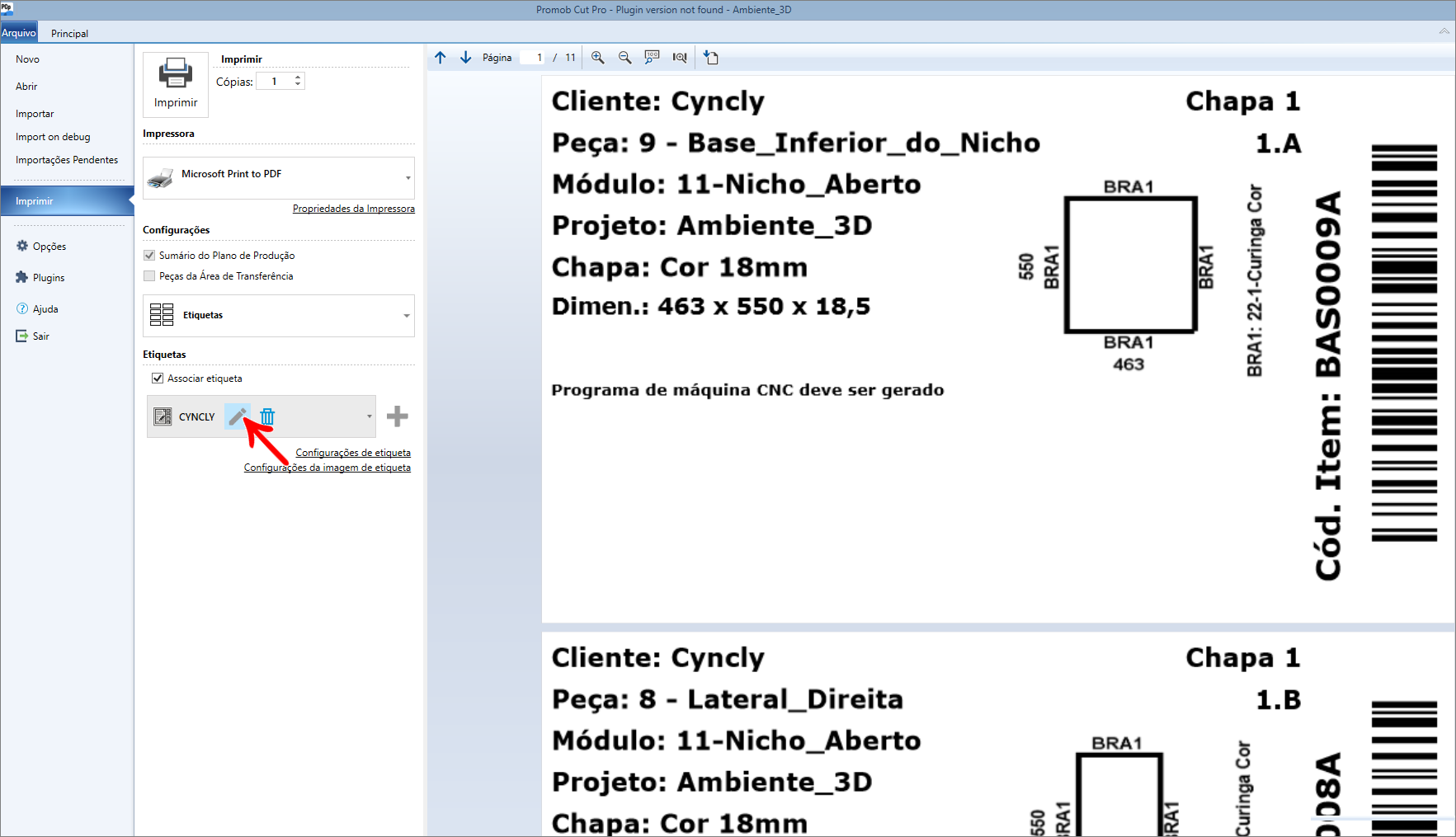Image resolution: width=1456 pixels, height=837 pixels.
Task: Click the export page icon in preview toolbar
Action: click(711, 58)
